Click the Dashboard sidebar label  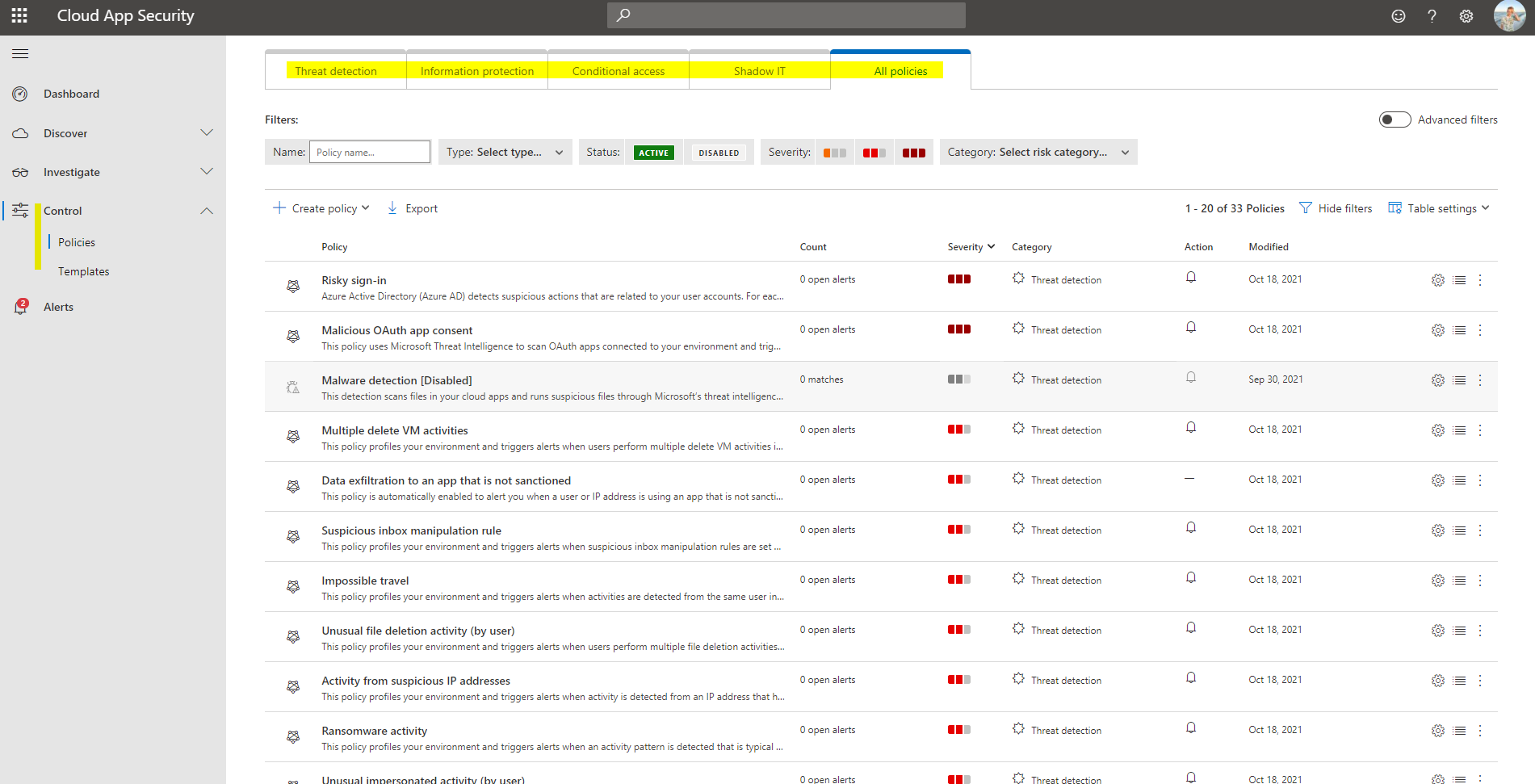(x=72, y=94)
